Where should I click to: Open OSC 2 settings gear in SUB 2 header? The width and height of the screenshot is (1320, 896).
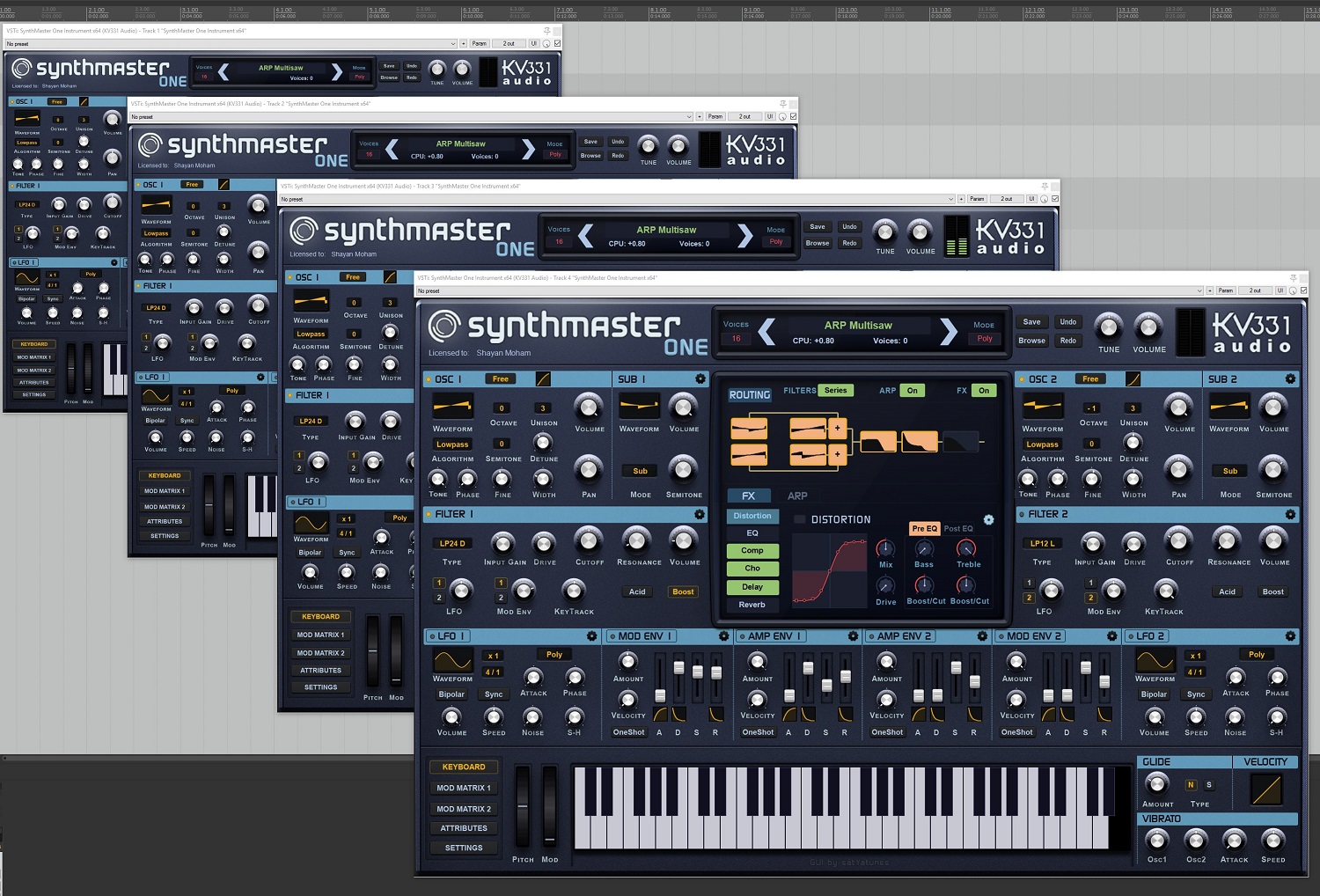(1289, 379)
